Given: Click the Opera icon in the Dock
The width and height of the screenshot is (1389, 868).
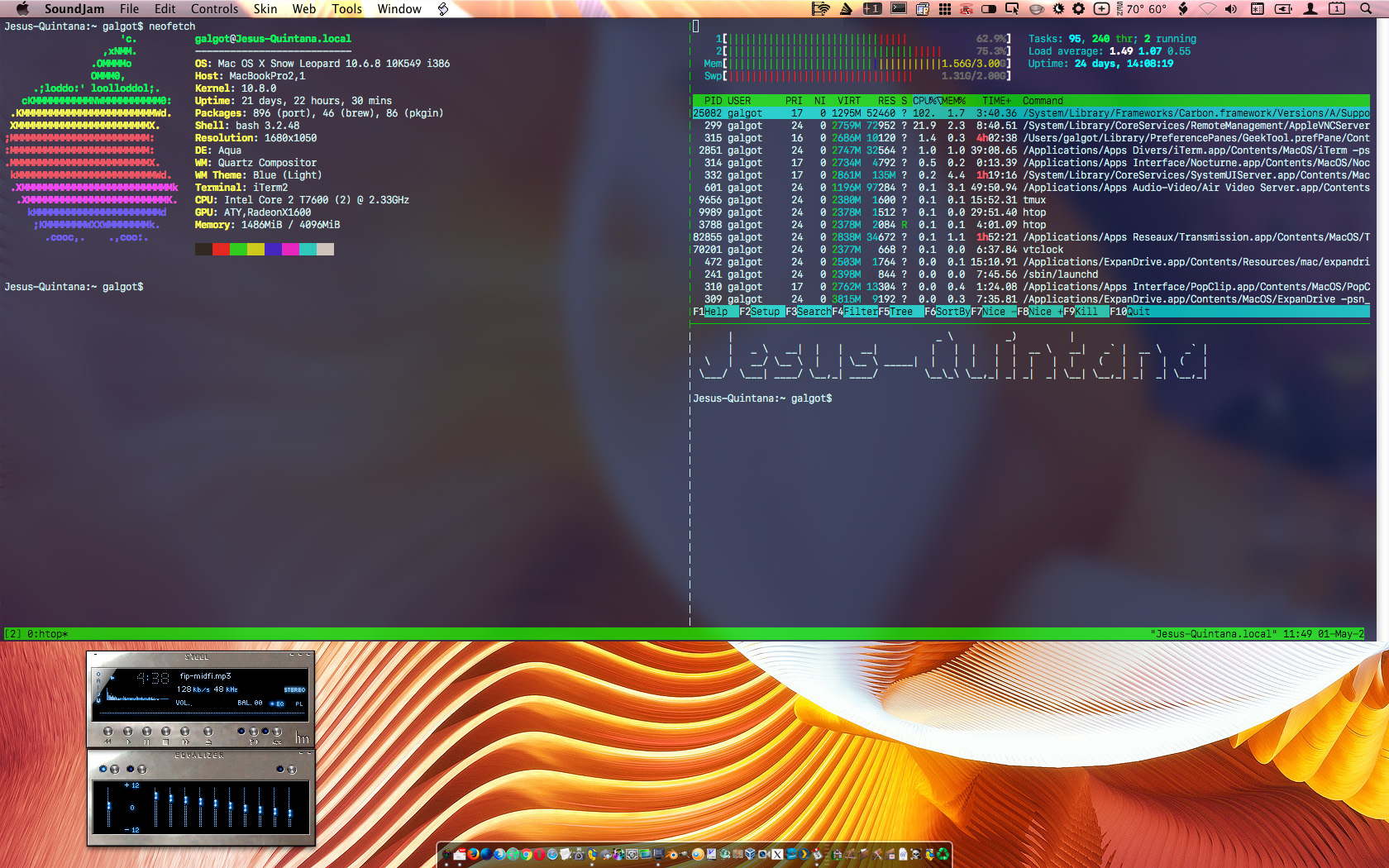Looking at the screenshot, I should 538,854.
